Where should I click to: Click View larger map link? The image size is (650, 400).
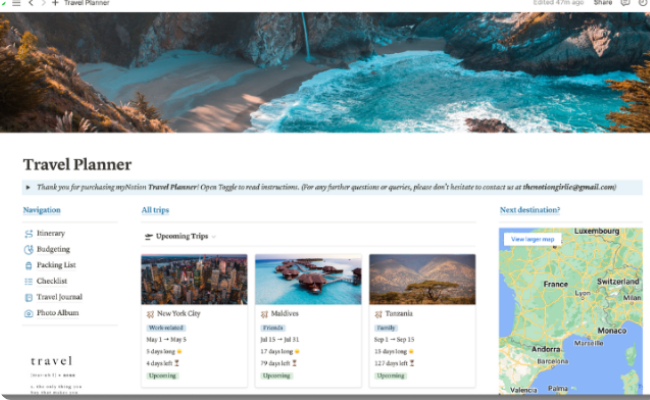tap(532, 239)
